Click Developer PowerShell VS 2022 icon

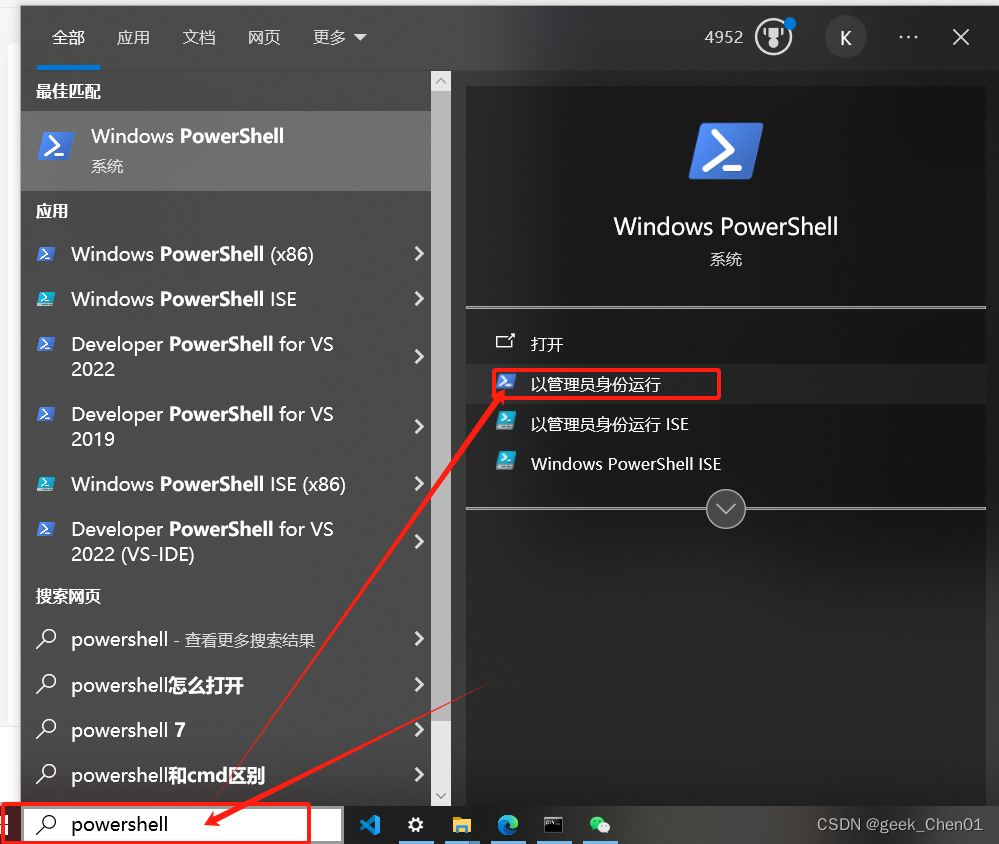pos(46,344)
